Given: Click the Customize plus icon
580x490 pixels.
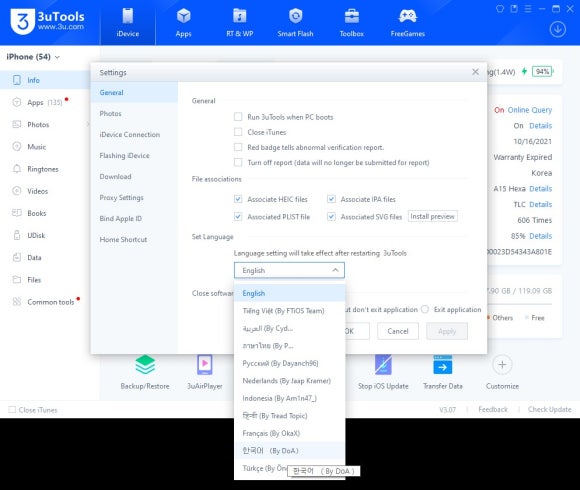Looking at the screenshot, I should (x=502, y=365).
